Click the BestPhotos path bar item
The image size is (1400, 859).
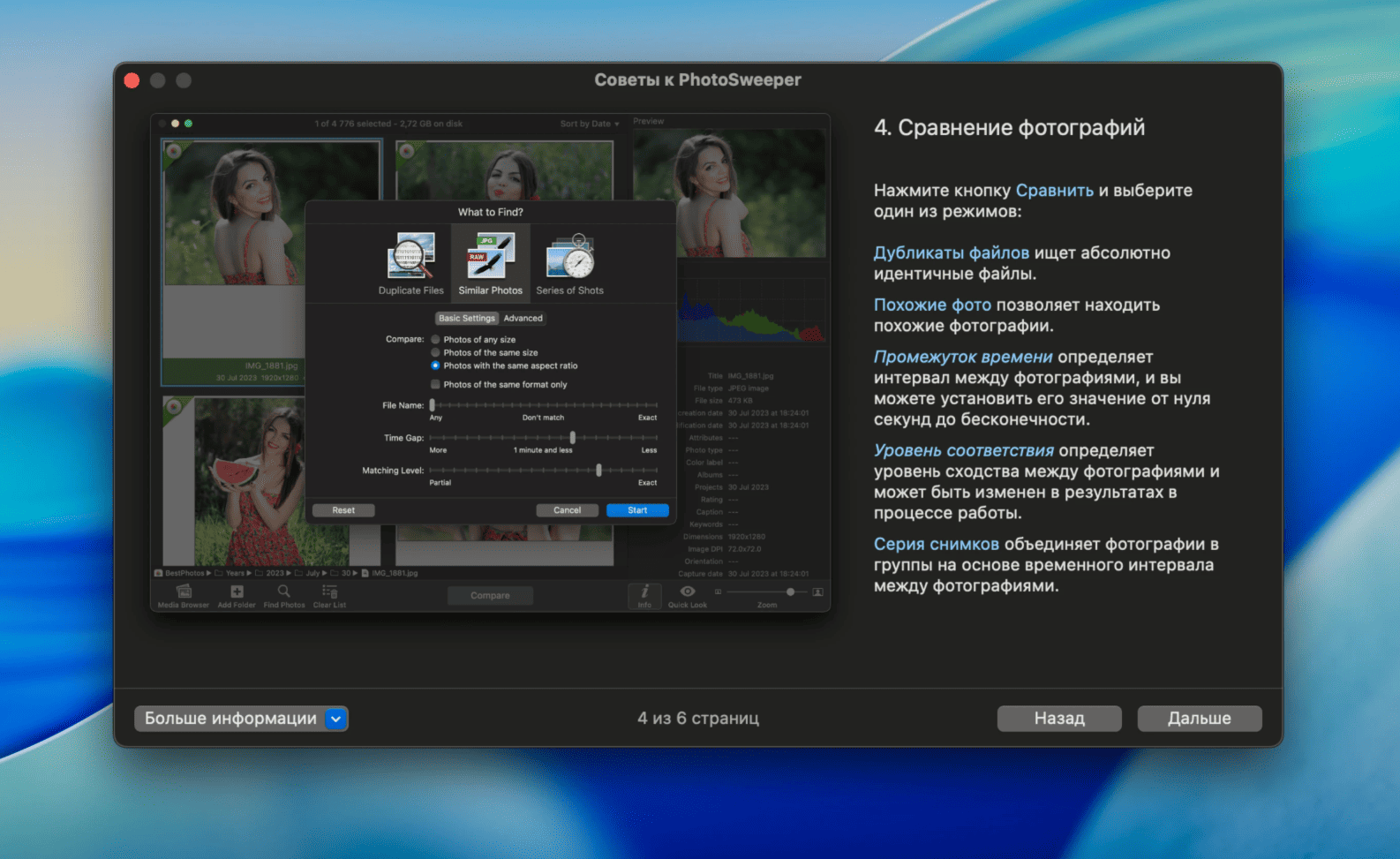coord(180,573)
